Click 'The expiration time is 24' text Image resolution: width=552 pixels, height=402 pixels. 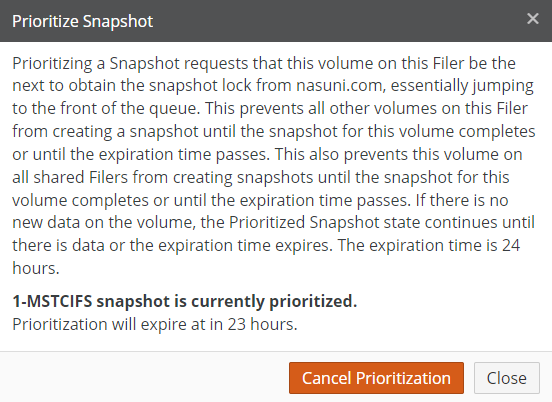point(429,245)
